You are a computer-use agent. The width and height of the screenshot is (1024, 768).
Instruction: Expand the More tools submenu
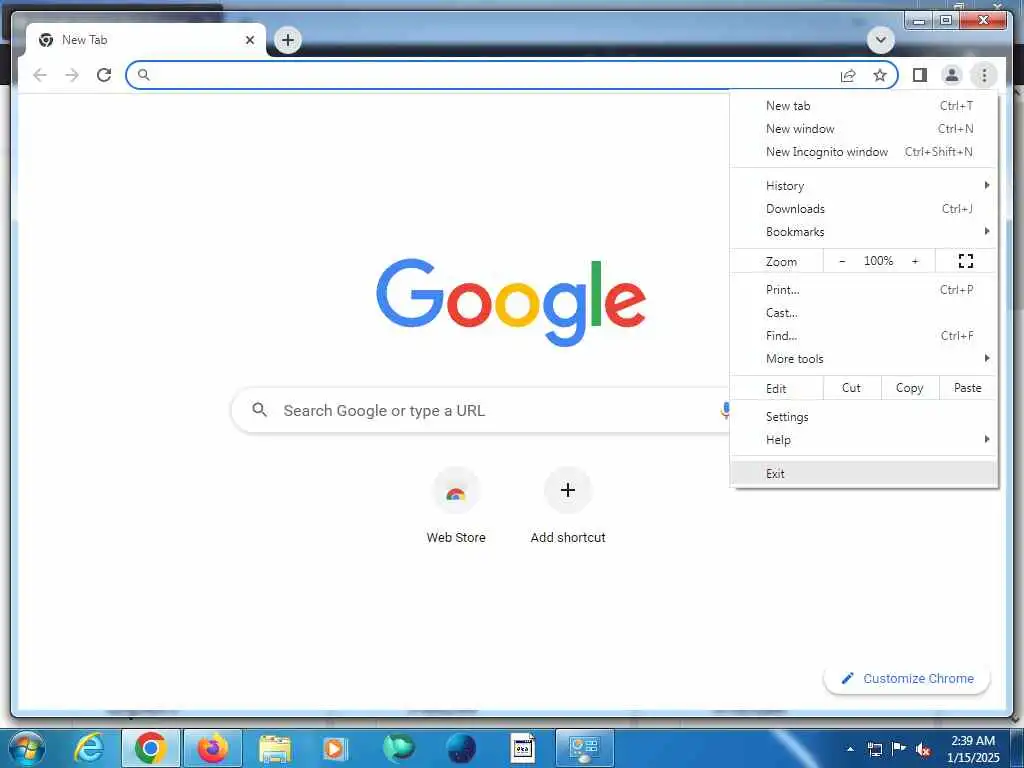coord(864,359)
